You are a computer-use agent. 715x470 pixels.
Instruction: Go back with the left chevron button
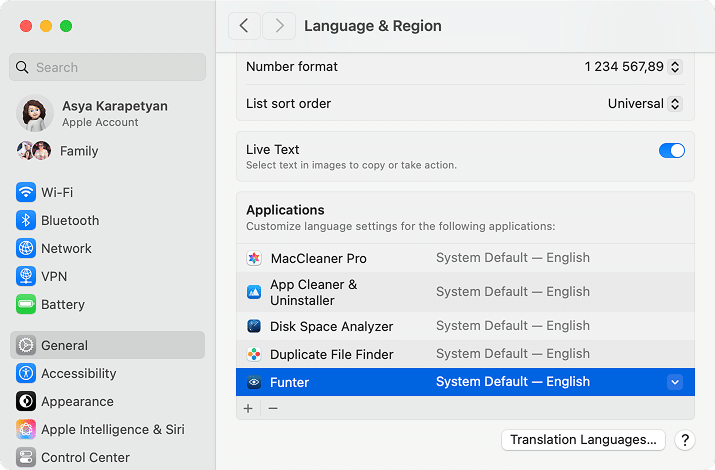pyautogui.click(x=244, y=26)
